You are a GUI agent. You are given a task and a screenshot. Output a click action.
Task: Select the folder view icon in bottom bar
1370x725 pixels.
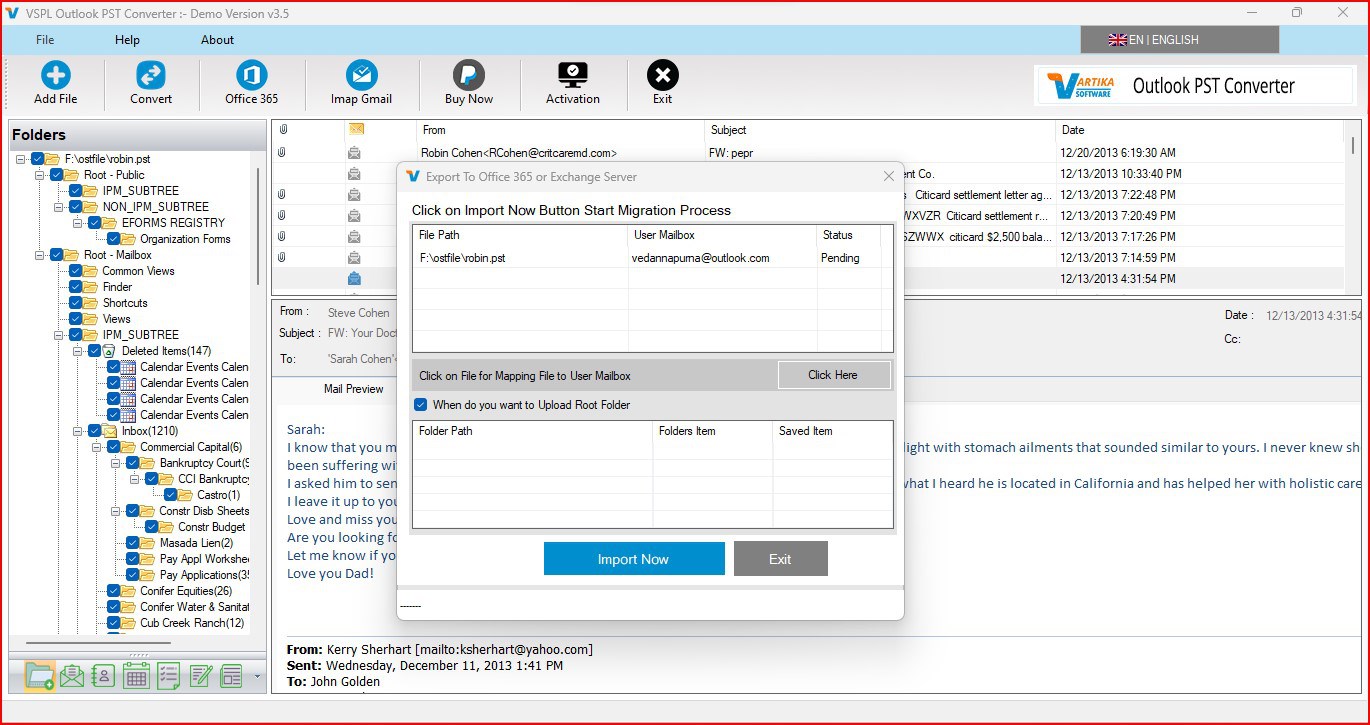click(40, 676)
